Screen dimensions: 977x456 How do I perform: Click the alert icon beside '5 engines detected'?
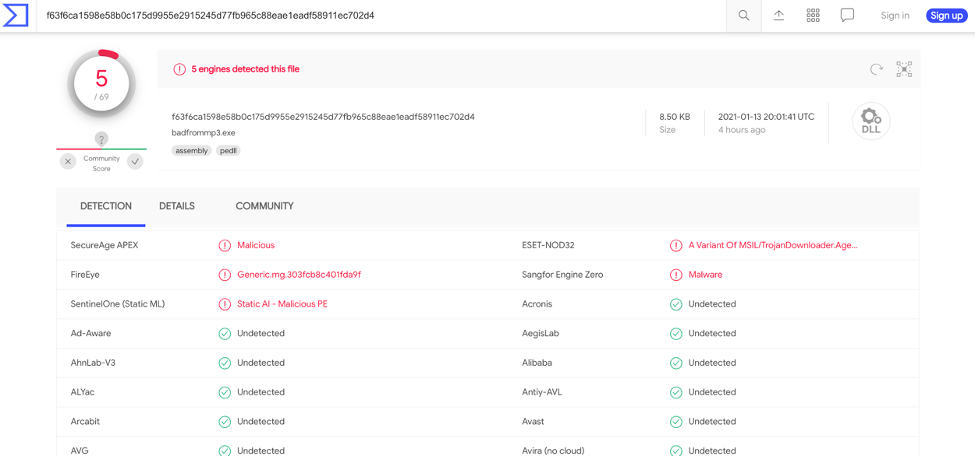179,69
